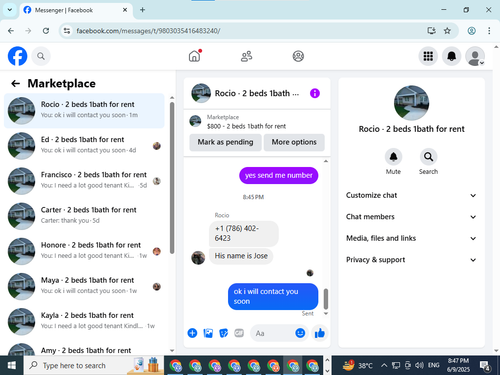Click the conversation list scrollbar
This screenshot has height=375, width=500.
point(172,178)
